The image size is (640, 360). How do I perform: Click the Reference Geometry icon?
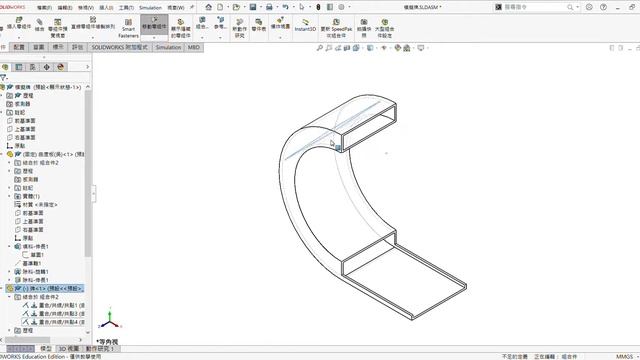pyautogui.click(x=220, y=20)
